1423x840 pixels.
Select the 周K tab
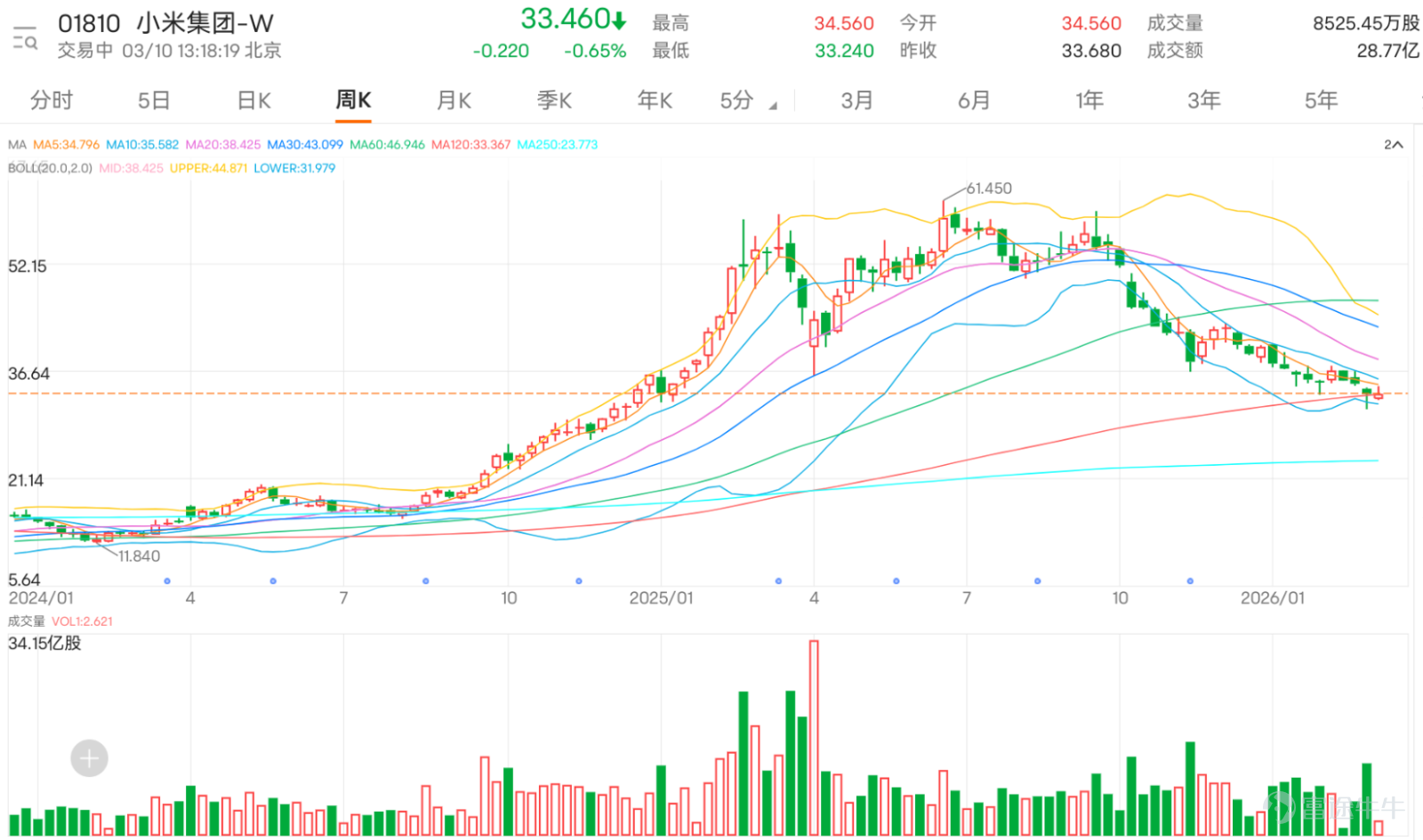coord(353,100)
